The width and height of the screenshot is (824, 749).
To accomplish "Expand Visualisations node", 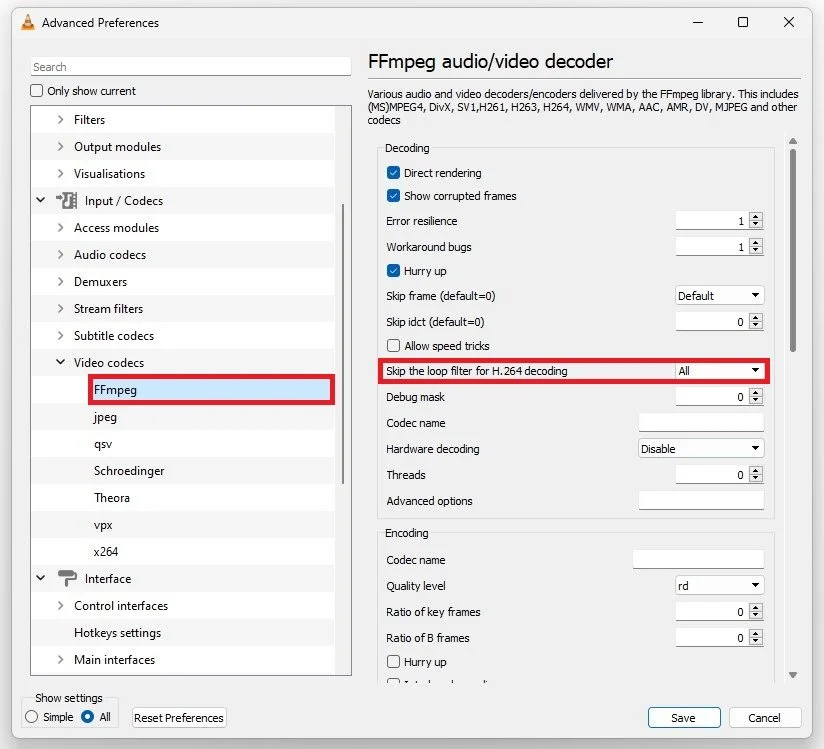I will click(x=60, y=173).
